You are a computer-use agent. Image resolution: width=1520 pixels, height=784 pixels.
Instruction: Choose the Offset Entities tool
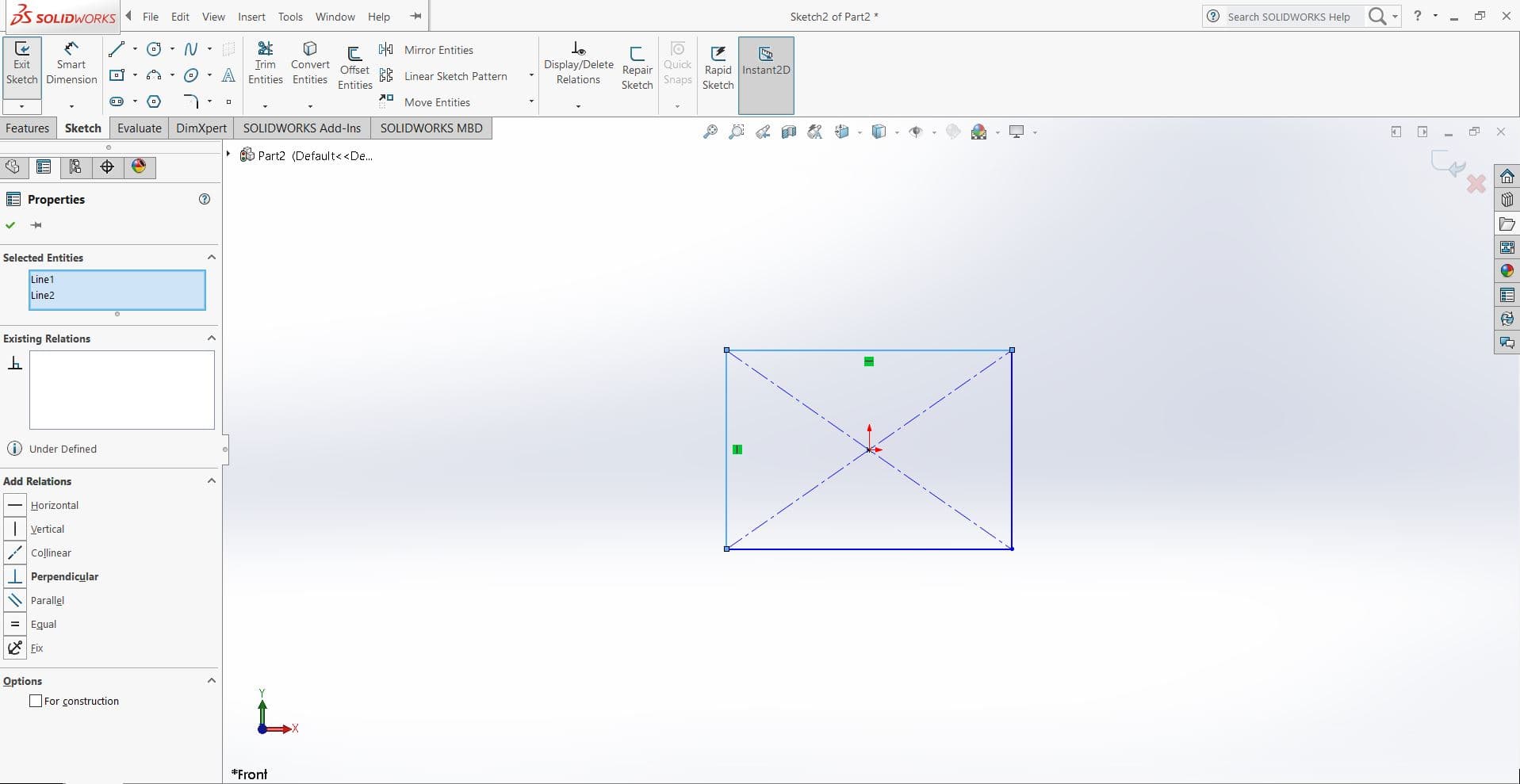tap(354, 67)
